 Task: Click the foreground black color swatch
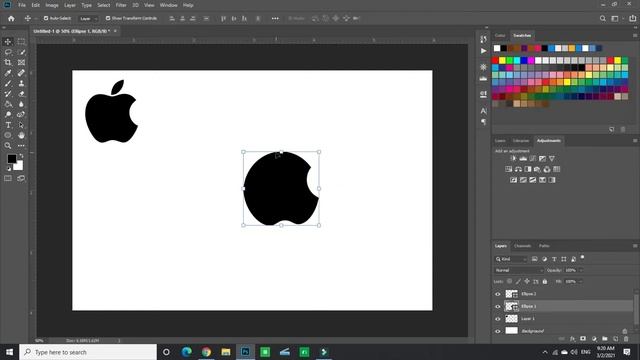pos(11,158)
